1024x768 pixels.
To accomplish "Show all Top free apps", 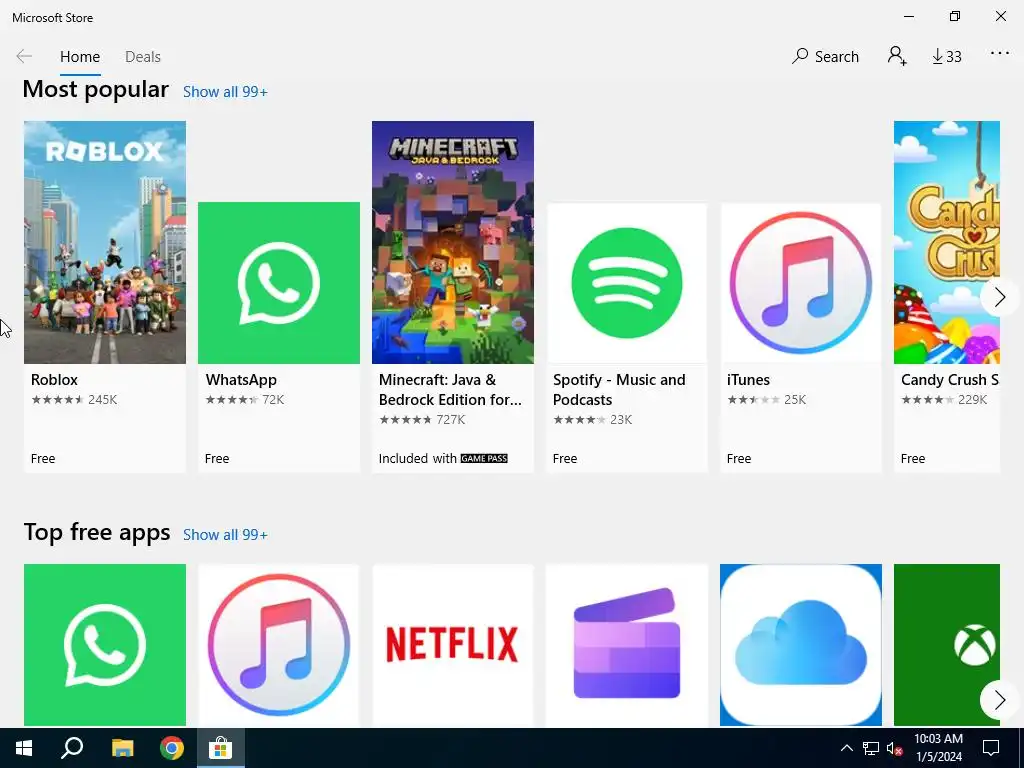I will pos(225,535).
